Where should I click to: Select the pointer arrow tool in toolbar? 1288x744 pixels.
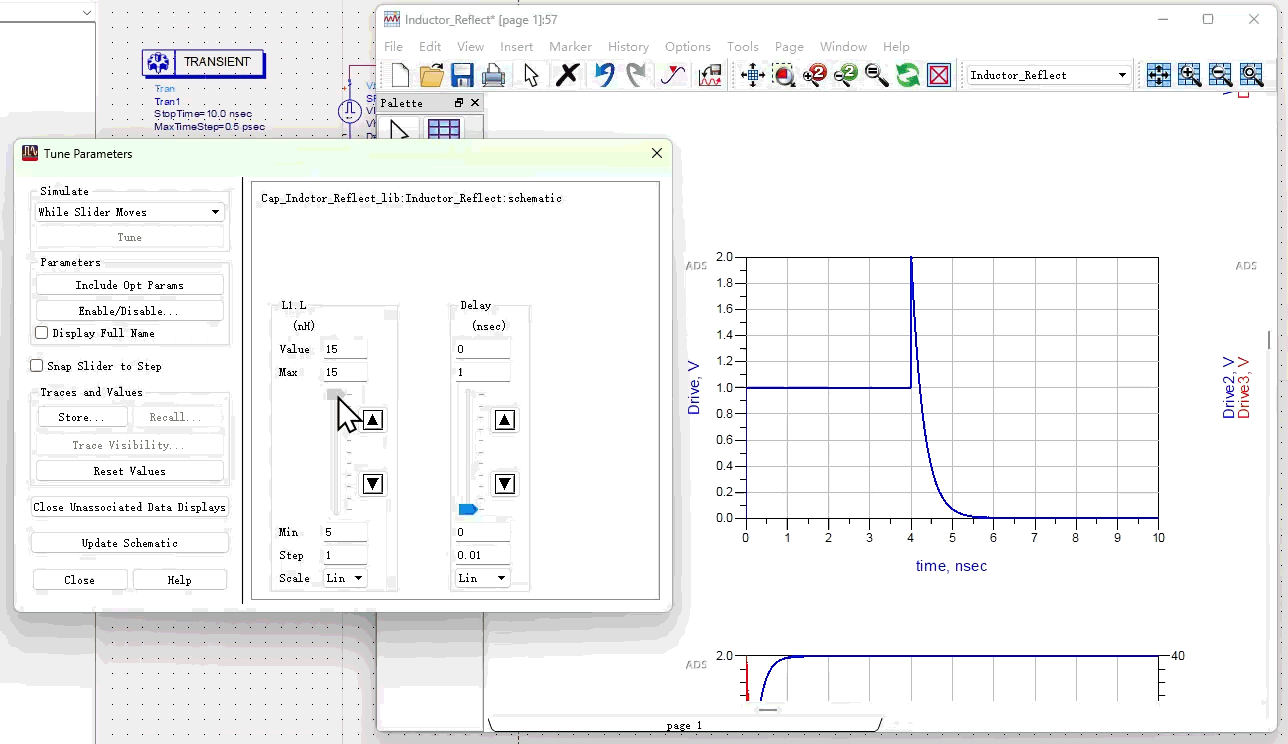(x=531, y=75)
